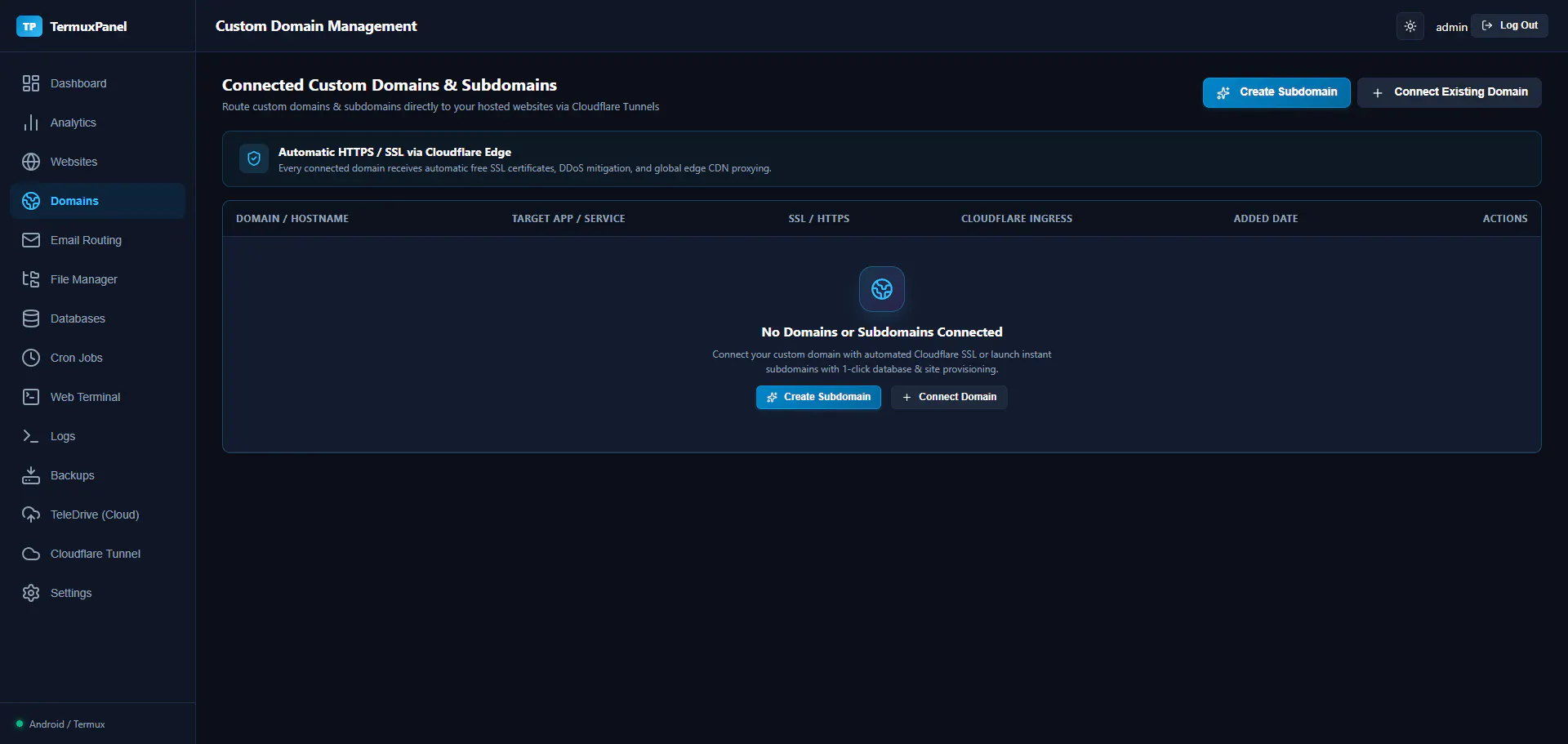Click the Cron Jobs clock icon

coord(31,358)
